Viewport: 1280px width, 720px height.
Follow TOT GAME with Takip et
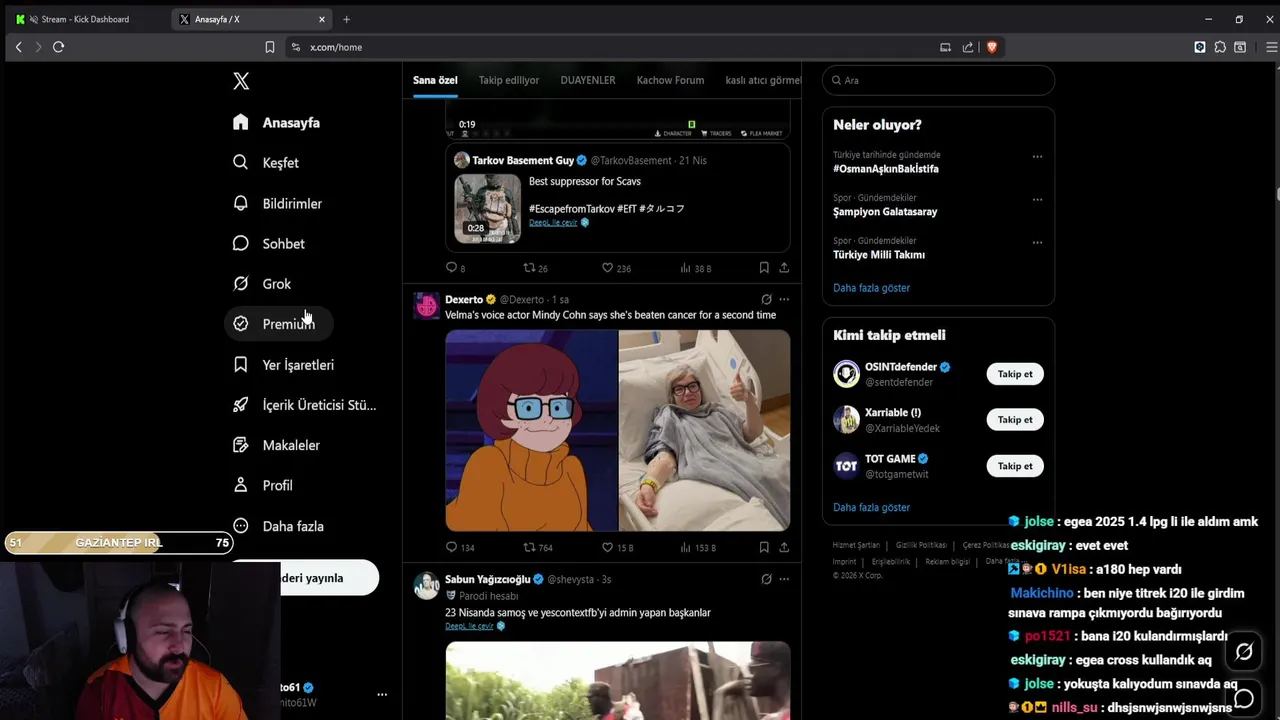tap(1015, 466)
